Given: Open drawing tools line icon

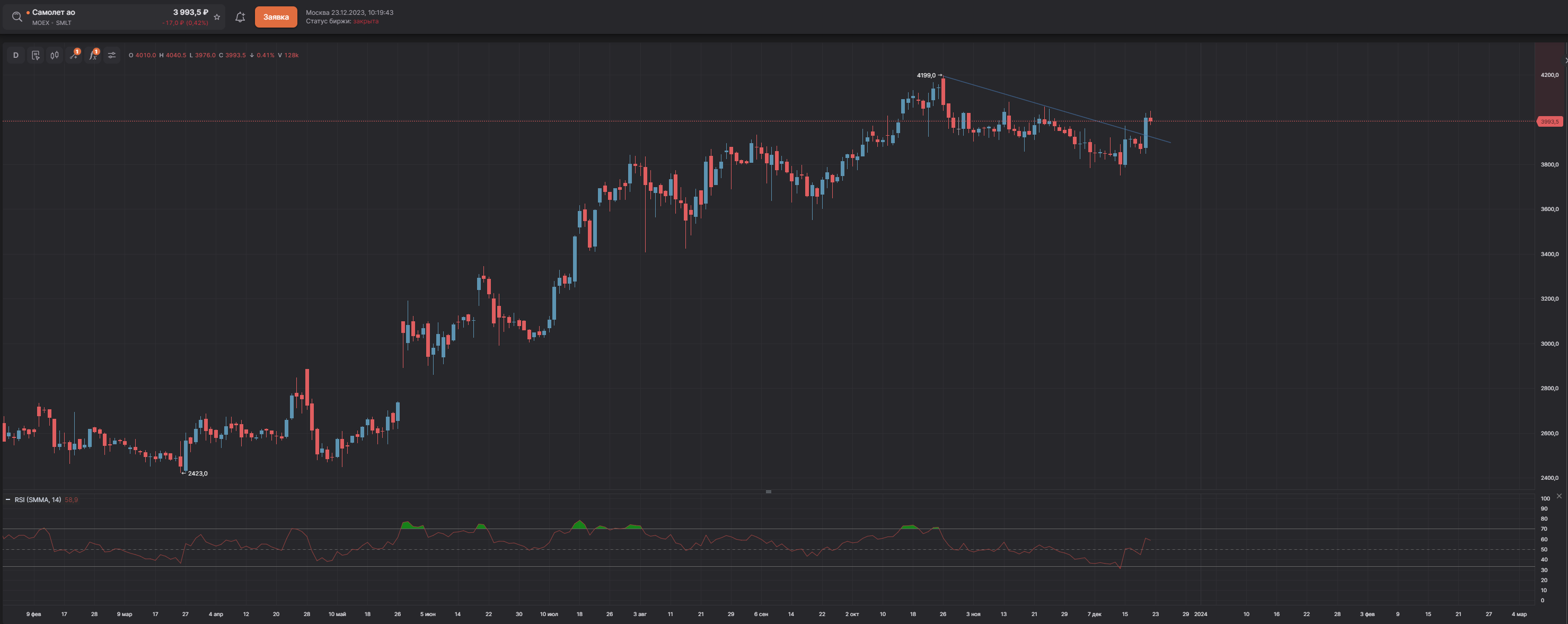Looking at the screenshot, I should pyautogui.click(x=74, y=55).
